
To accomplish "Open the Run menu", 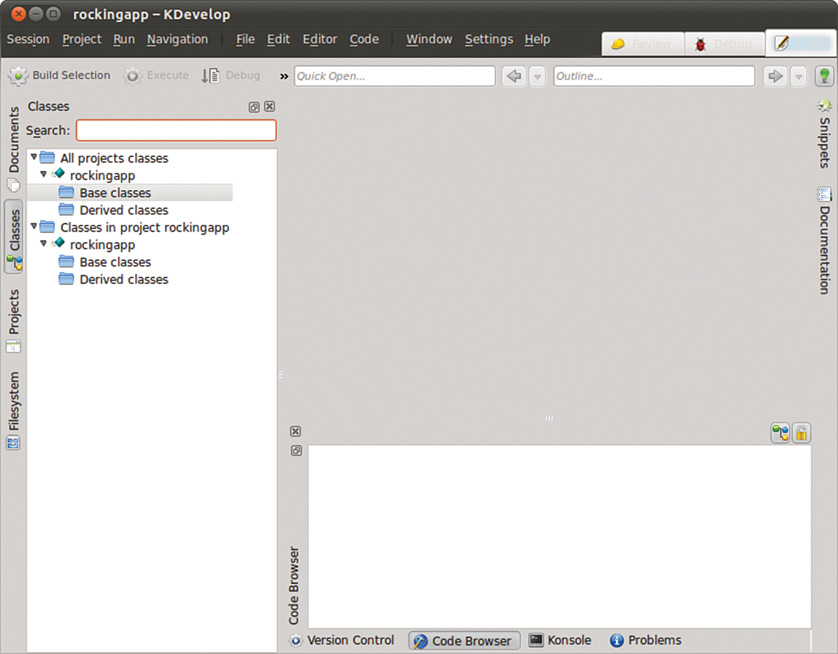I will pyautogui.click(x=124, y=39).
